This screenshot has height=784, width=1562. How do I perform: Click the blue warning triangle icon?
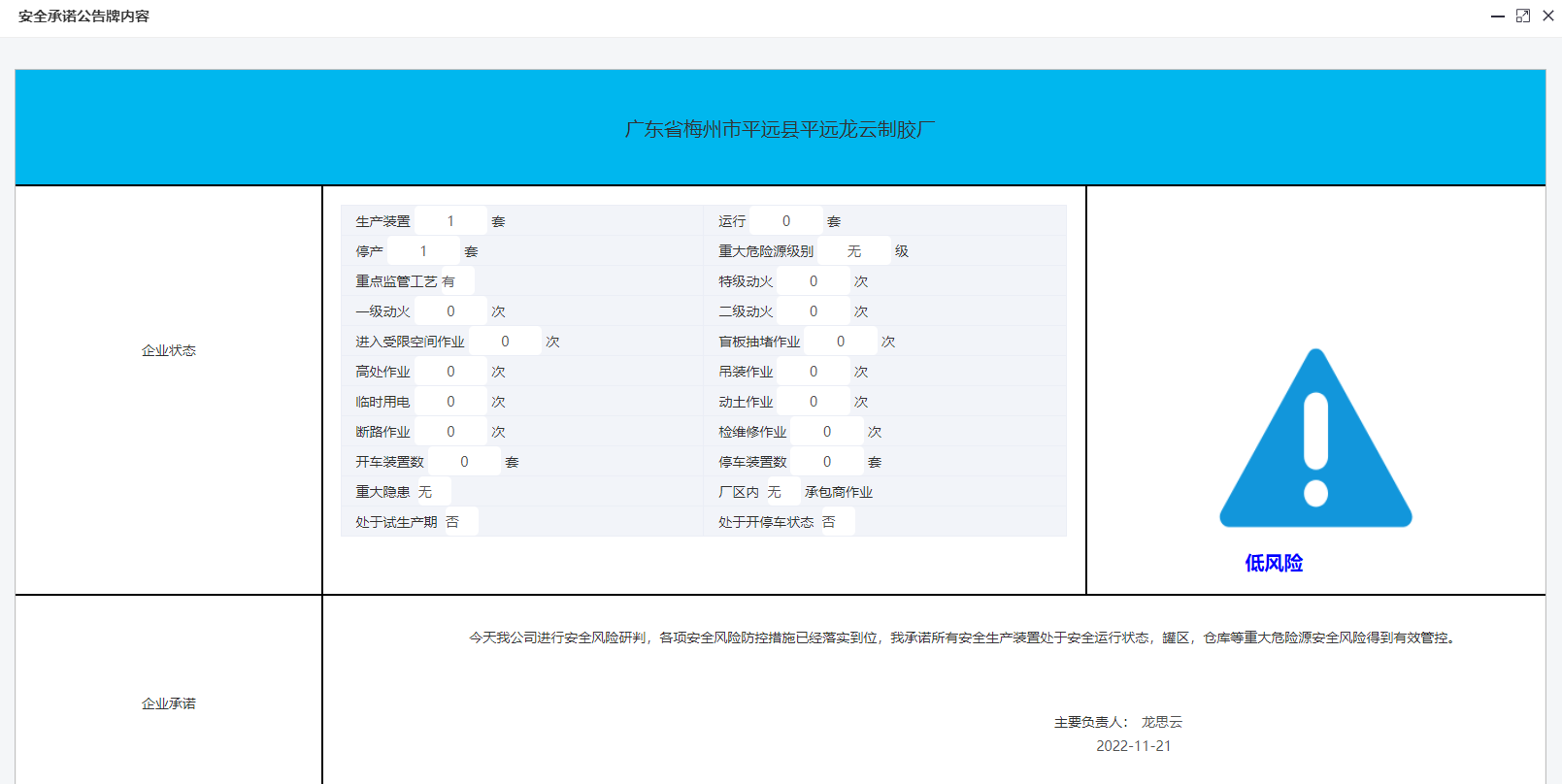[x=1315, y=441]
